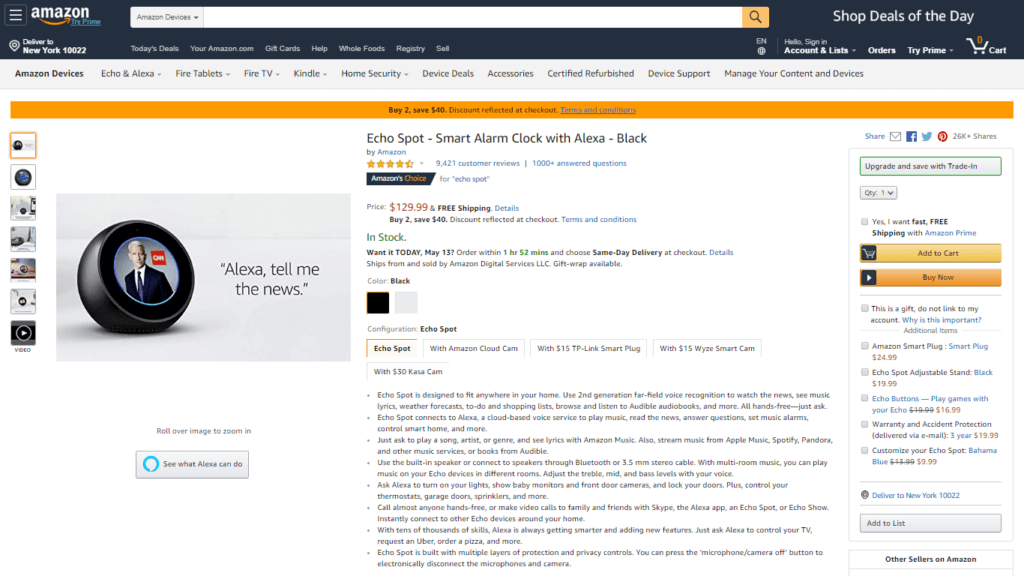Image resolution: width=1024 pixels, height=576 pixels.
Task: Enable fast FREE Shipping with Amazon Prime
Action: 865,221
